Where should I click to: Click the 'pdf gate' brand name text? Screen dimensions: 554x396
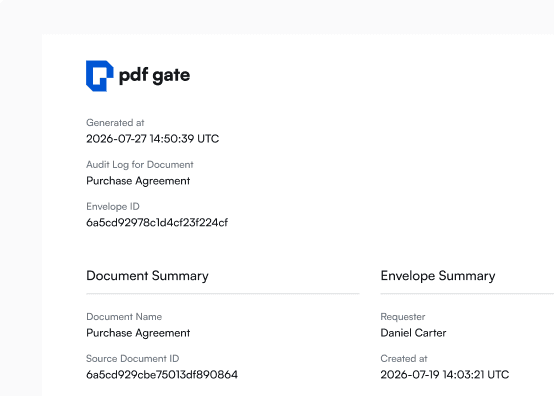tap(154, 76)
